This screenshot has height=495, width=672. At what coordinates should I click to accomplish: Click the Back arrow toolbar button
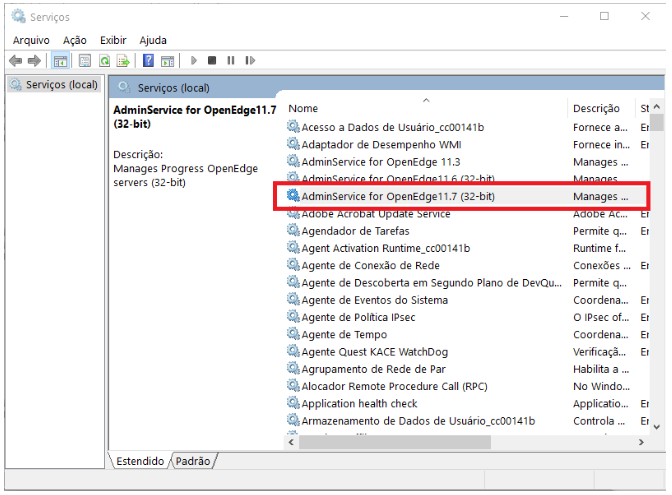(15, 61)
